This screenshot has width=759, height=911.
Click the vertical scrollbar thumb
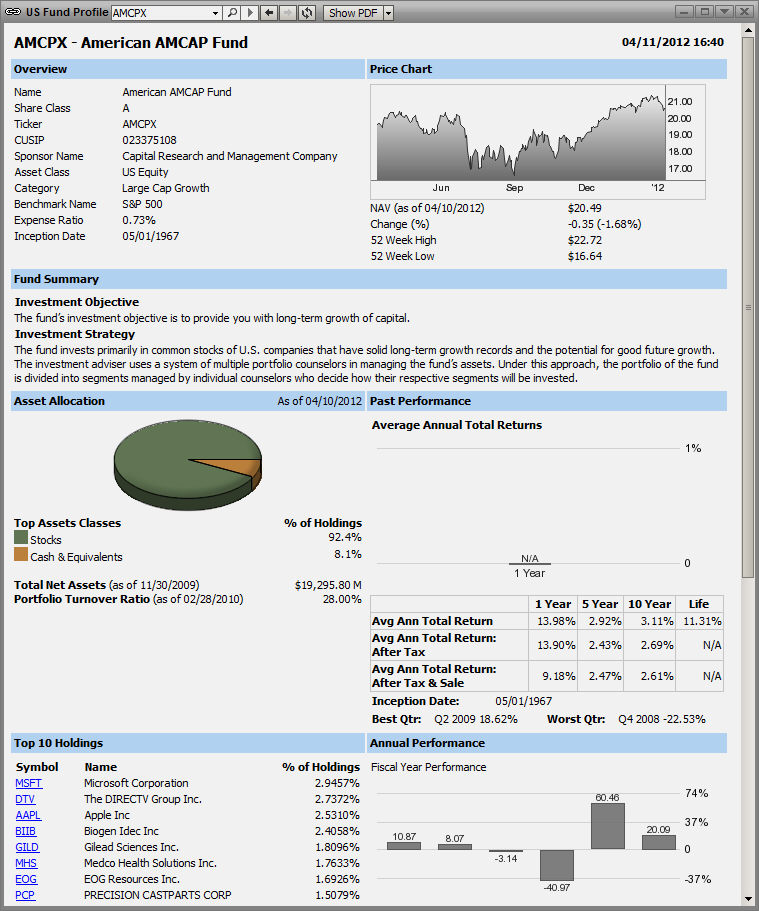click(x=748, y=306)
